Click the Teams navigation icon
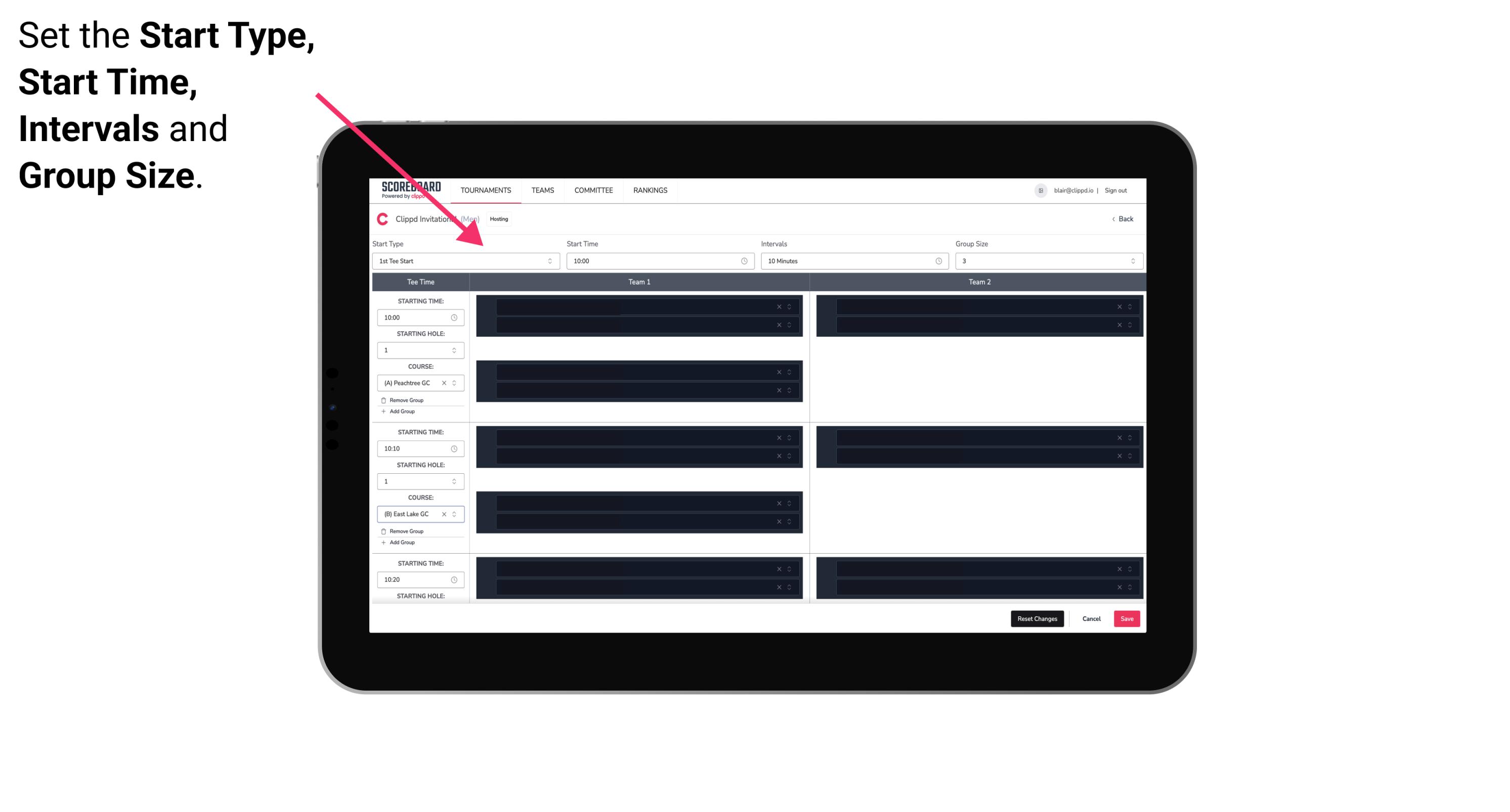This screenshot has width=1510, height=812. click(x=540, y=190)
